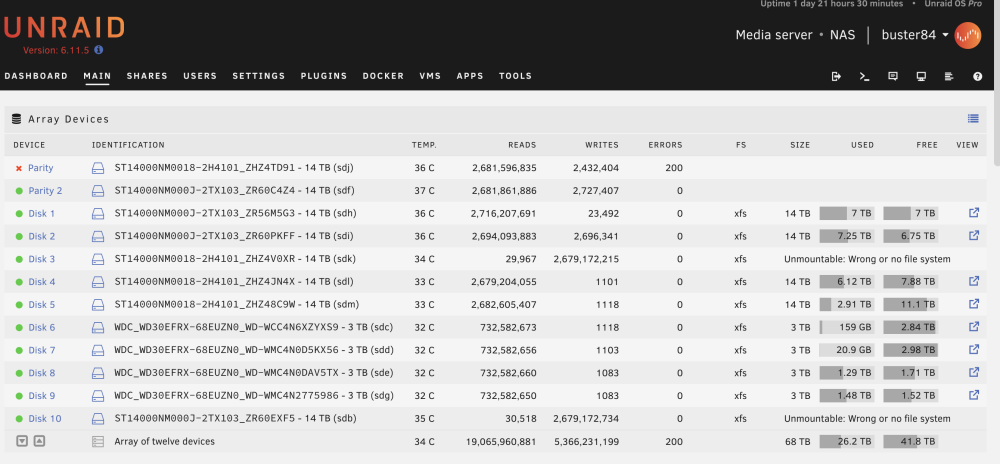This screenshot has width=1000, height=464.
Task: Browse Disk 9 via view icon
Action: [x=973, y=395]
